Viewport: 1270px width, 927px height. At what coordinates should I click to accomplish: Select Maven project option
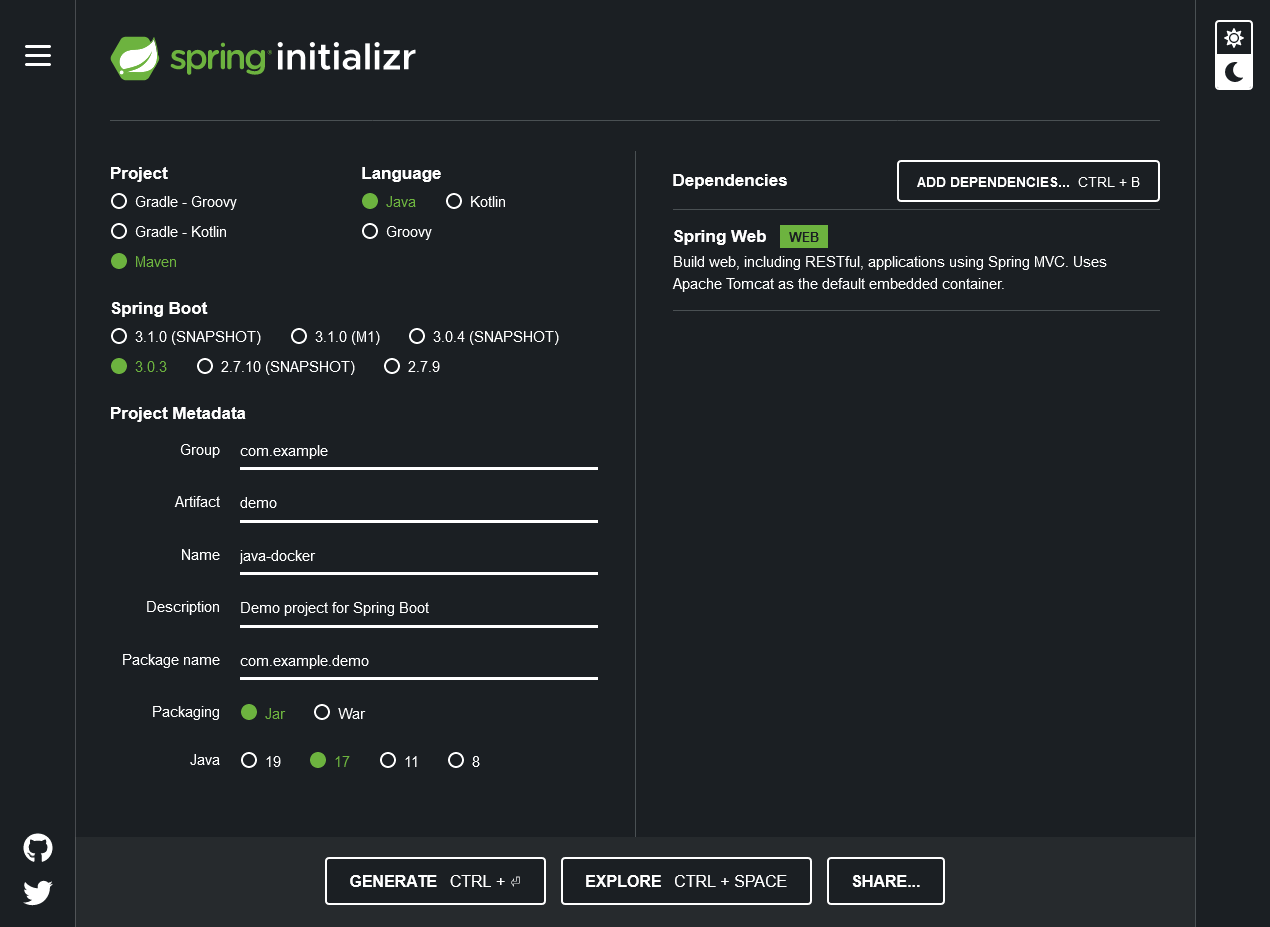pyautogui.click(x=144, y=262)
